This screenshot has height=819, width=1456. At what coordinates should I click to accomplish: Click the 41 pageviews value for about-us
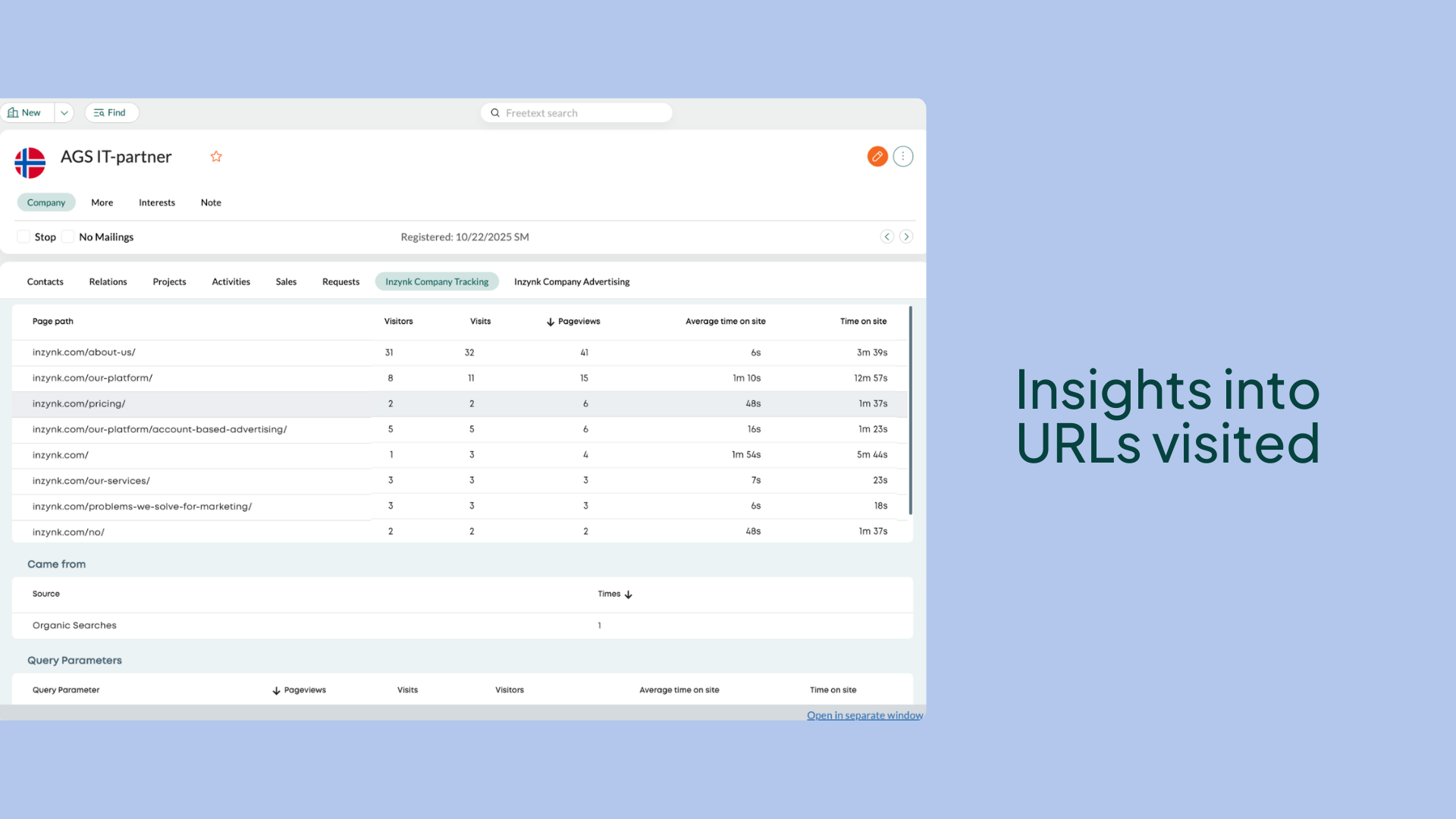585,353
